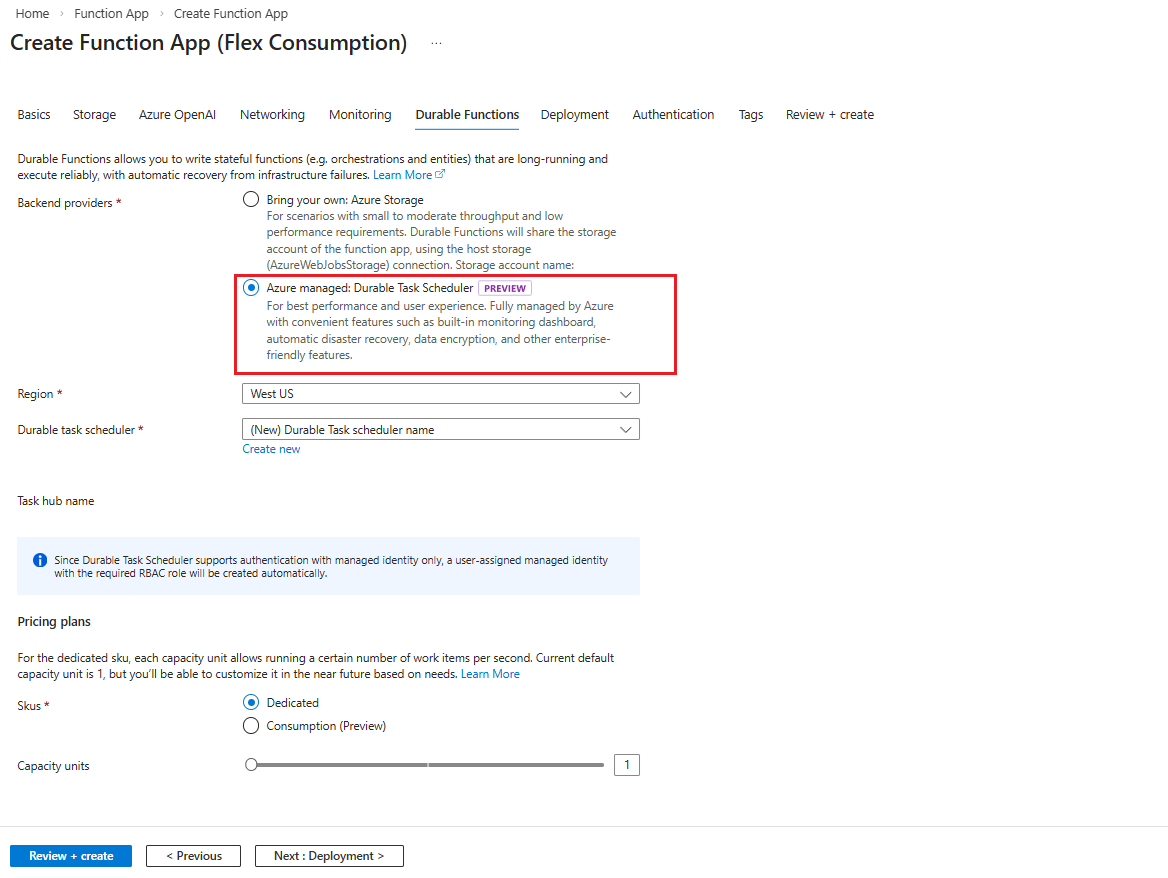Go to the Tags tab
The width and height of the screenshot is (1168, 878).
[x=751, y=114]
